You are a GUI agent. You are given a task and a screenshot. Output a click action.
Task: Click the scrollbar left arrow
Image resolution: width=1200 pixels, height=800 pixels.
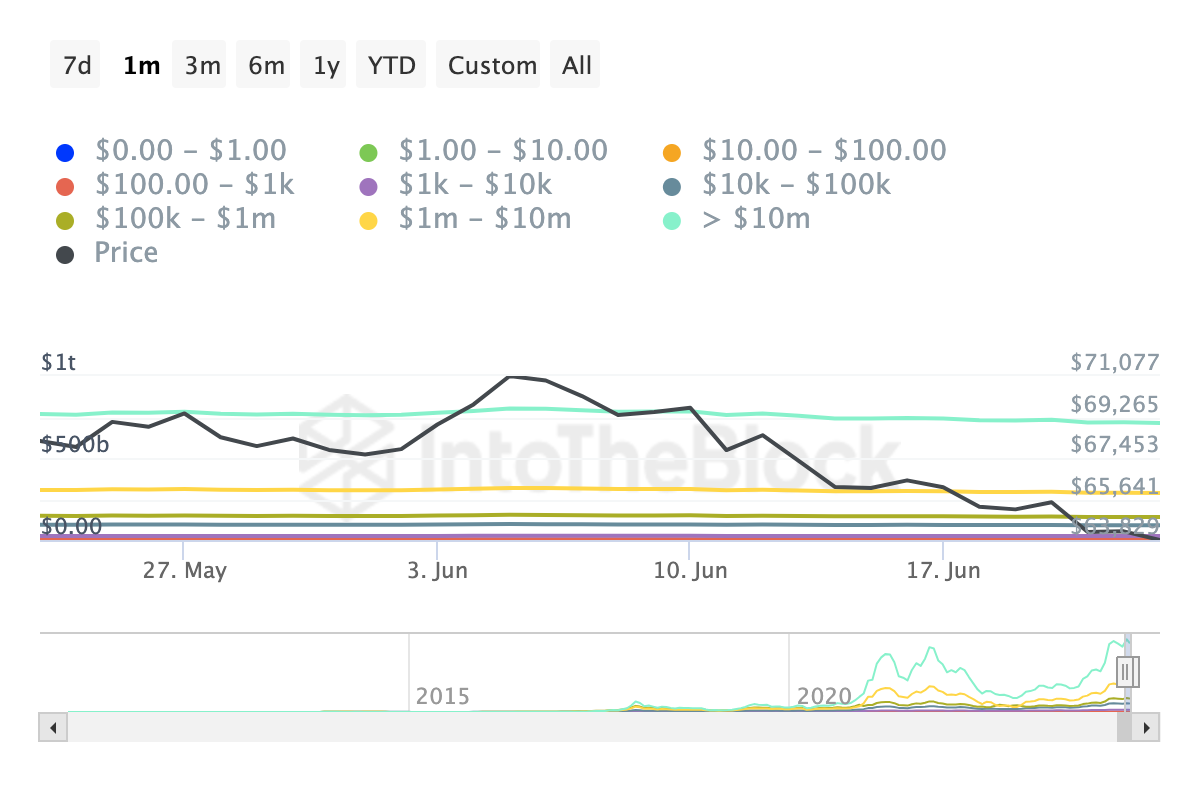(x=53, y=727)
